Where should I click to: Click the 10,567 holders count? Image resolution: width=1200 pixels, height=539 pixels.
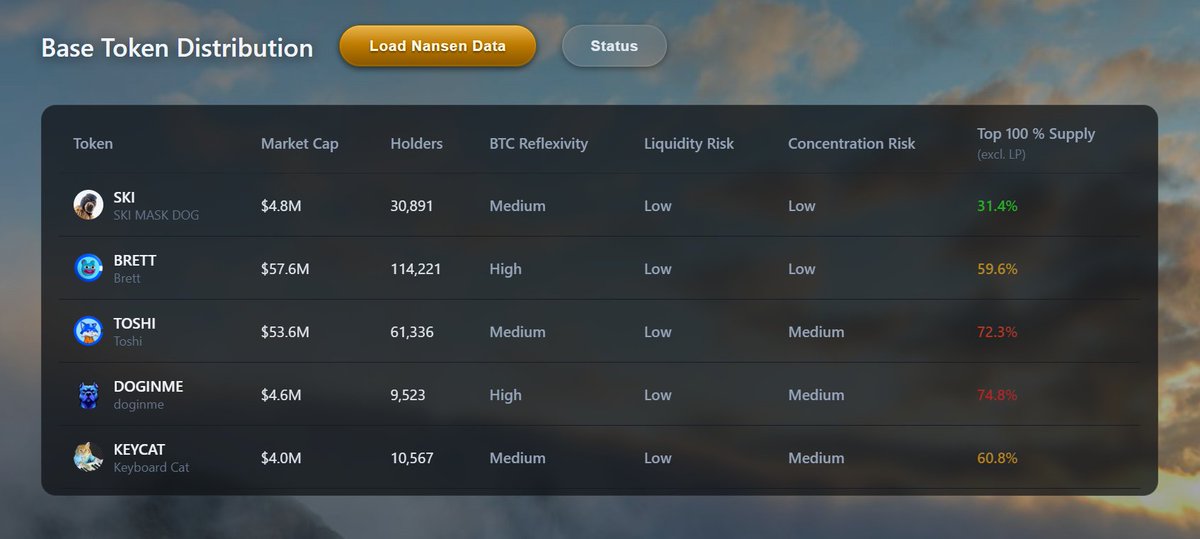click(412, 458)
